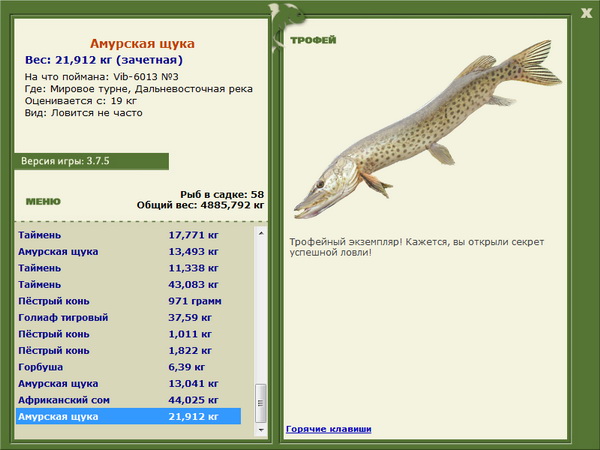The width and height of the screenshot is (600, 450).
Task: Select the Таймень 43,083 кг entry
Action: [129, 284]
